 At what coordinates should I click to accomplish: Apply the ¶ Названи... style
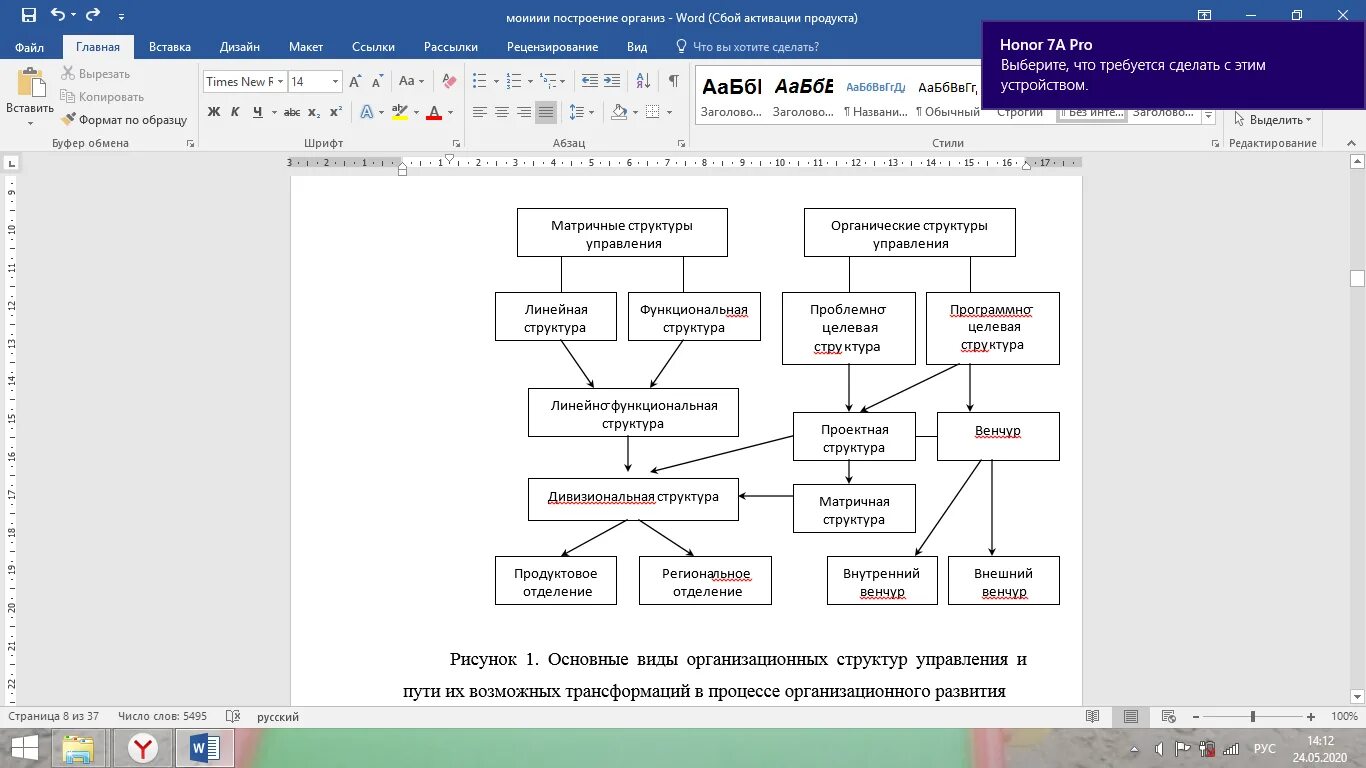tap(875, 95)
